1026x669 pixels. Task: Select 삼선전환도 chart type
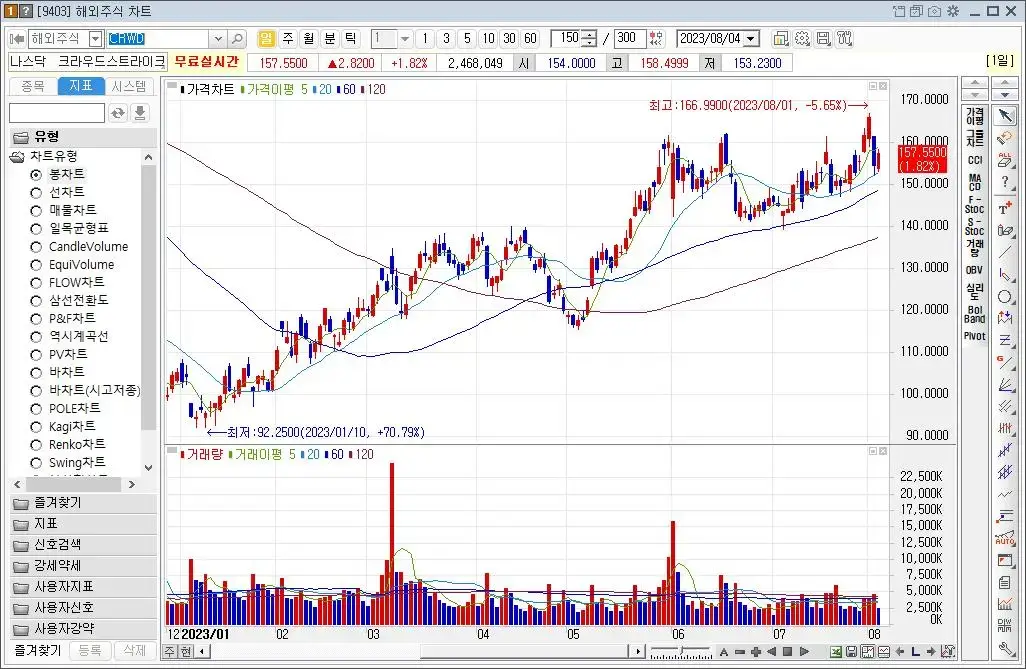coord(70,300)
